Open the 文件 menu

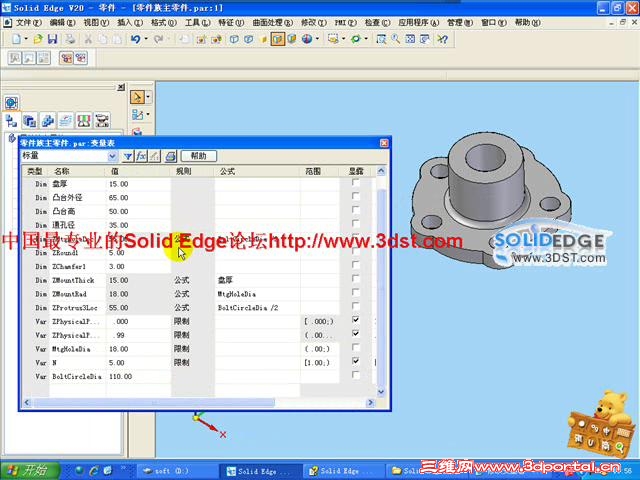[29, 23]
